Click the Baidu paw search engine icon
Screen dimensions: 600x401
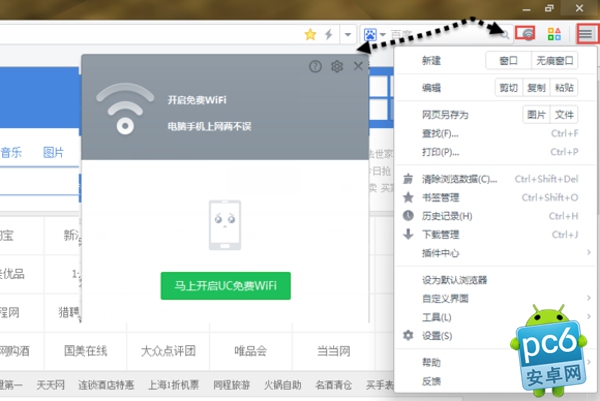coord(371,34)
